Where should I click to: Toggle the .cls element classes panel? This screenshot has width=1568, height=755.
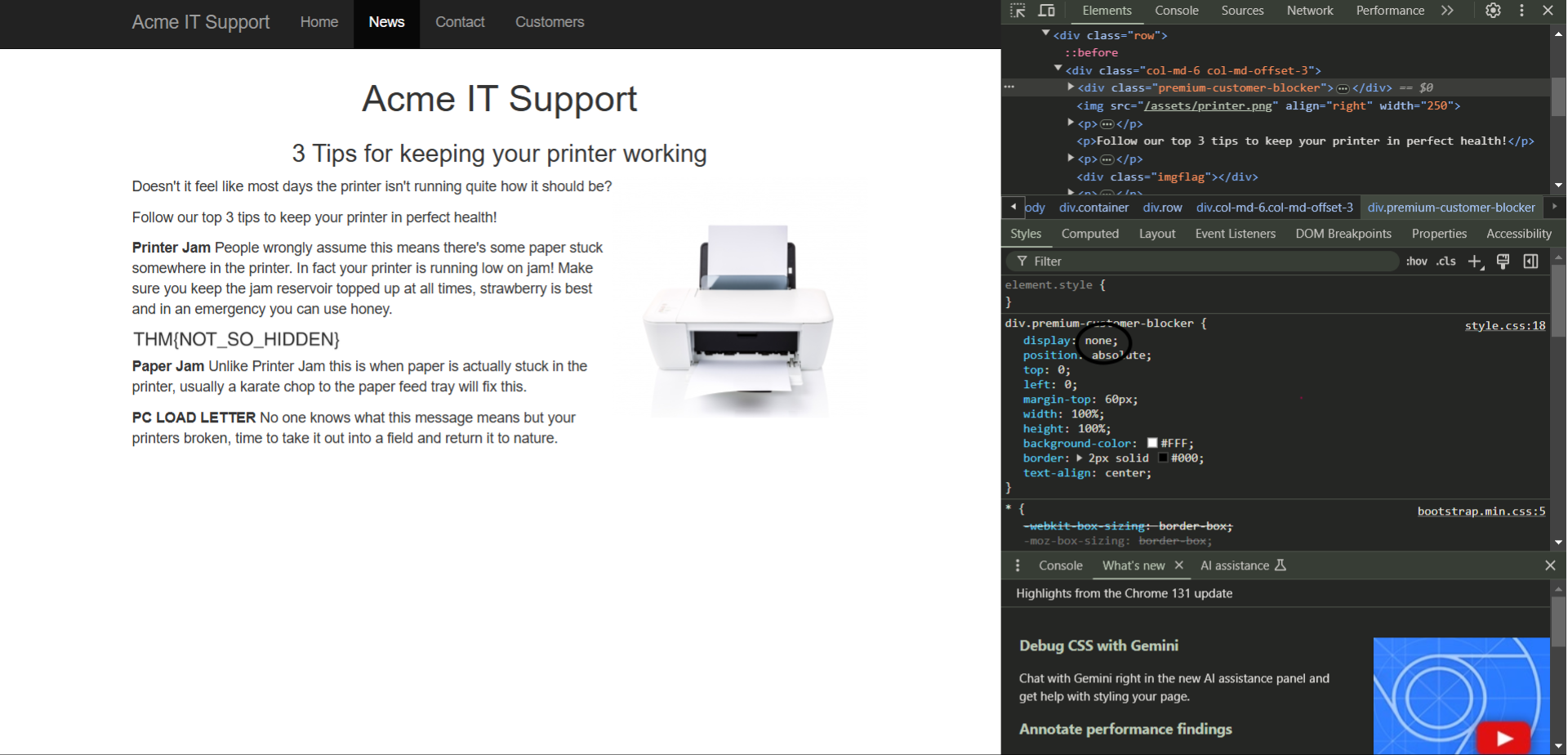pos(1446,261)
